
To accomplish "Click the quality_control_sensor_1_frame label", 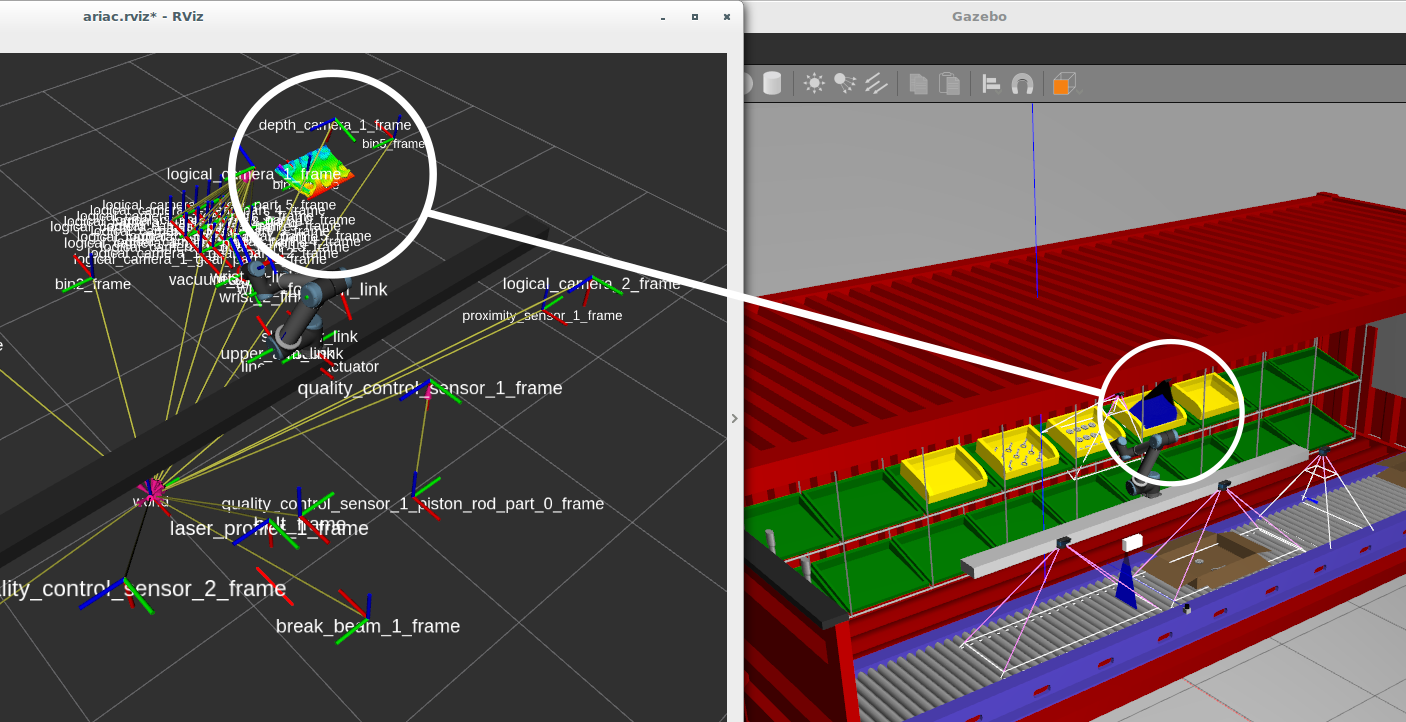I will (x=431, y=388).
